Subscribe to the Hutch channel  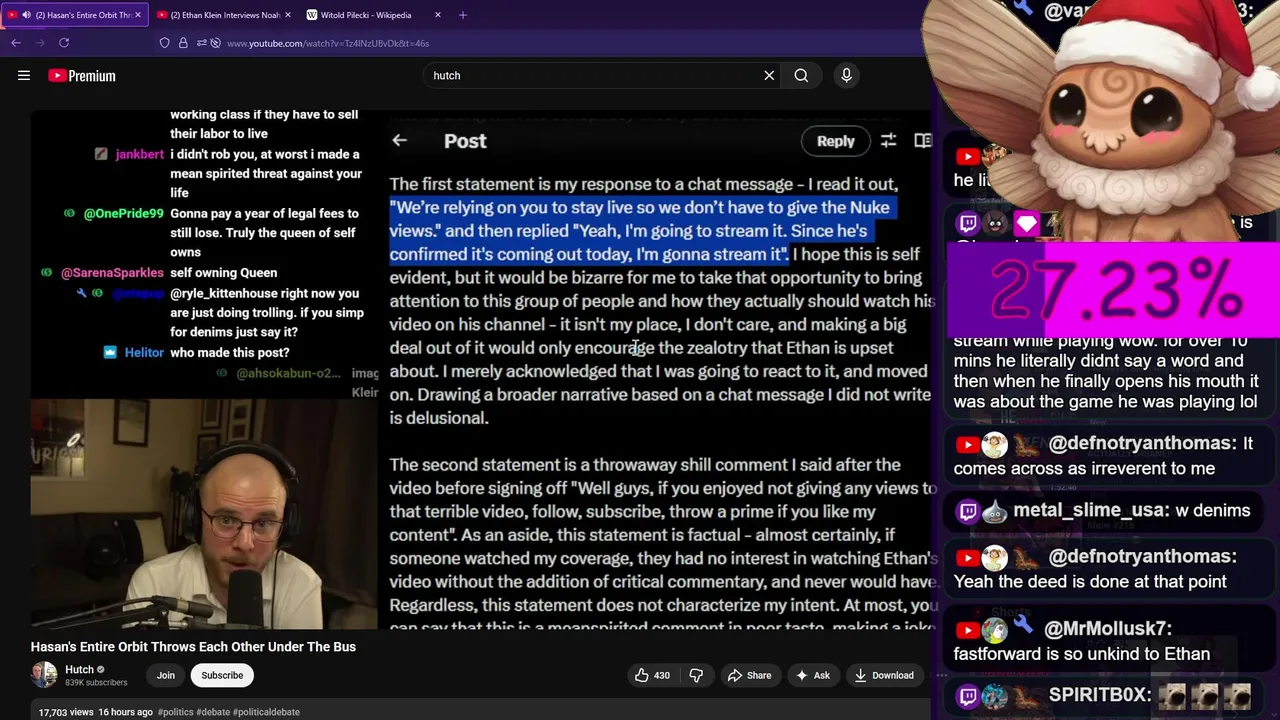pyautogui.click(x=222, y=675)
